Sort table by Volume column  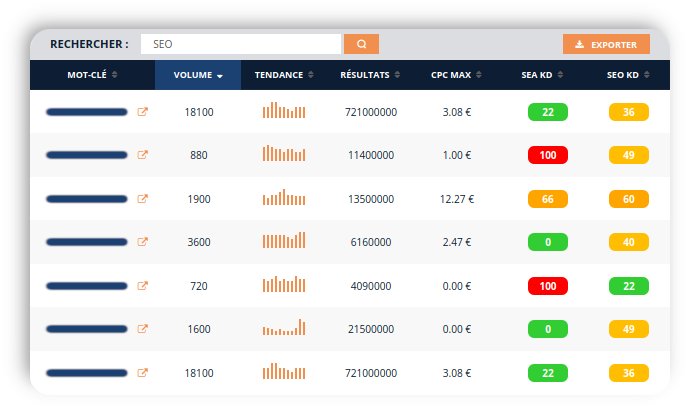[198, 75]
